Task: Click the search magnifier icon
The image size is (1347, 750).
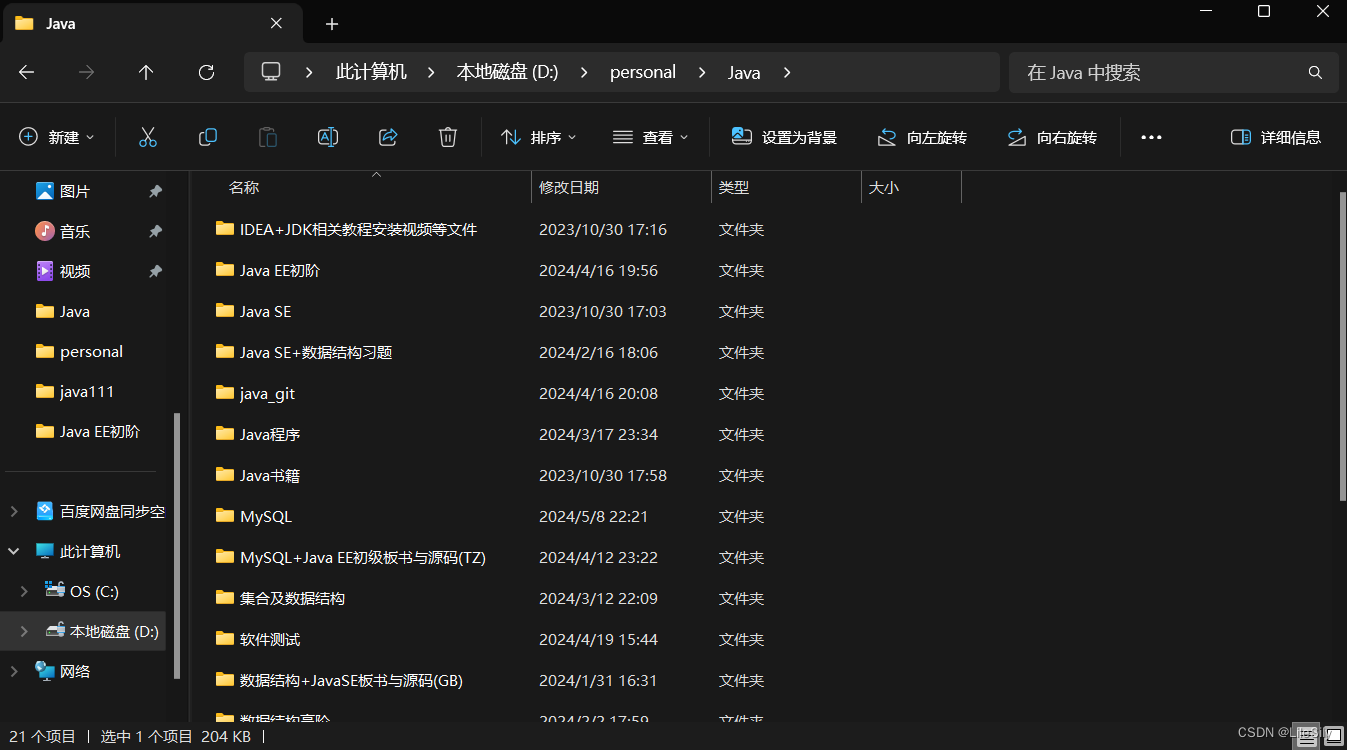Action: tap(1316, 72)
